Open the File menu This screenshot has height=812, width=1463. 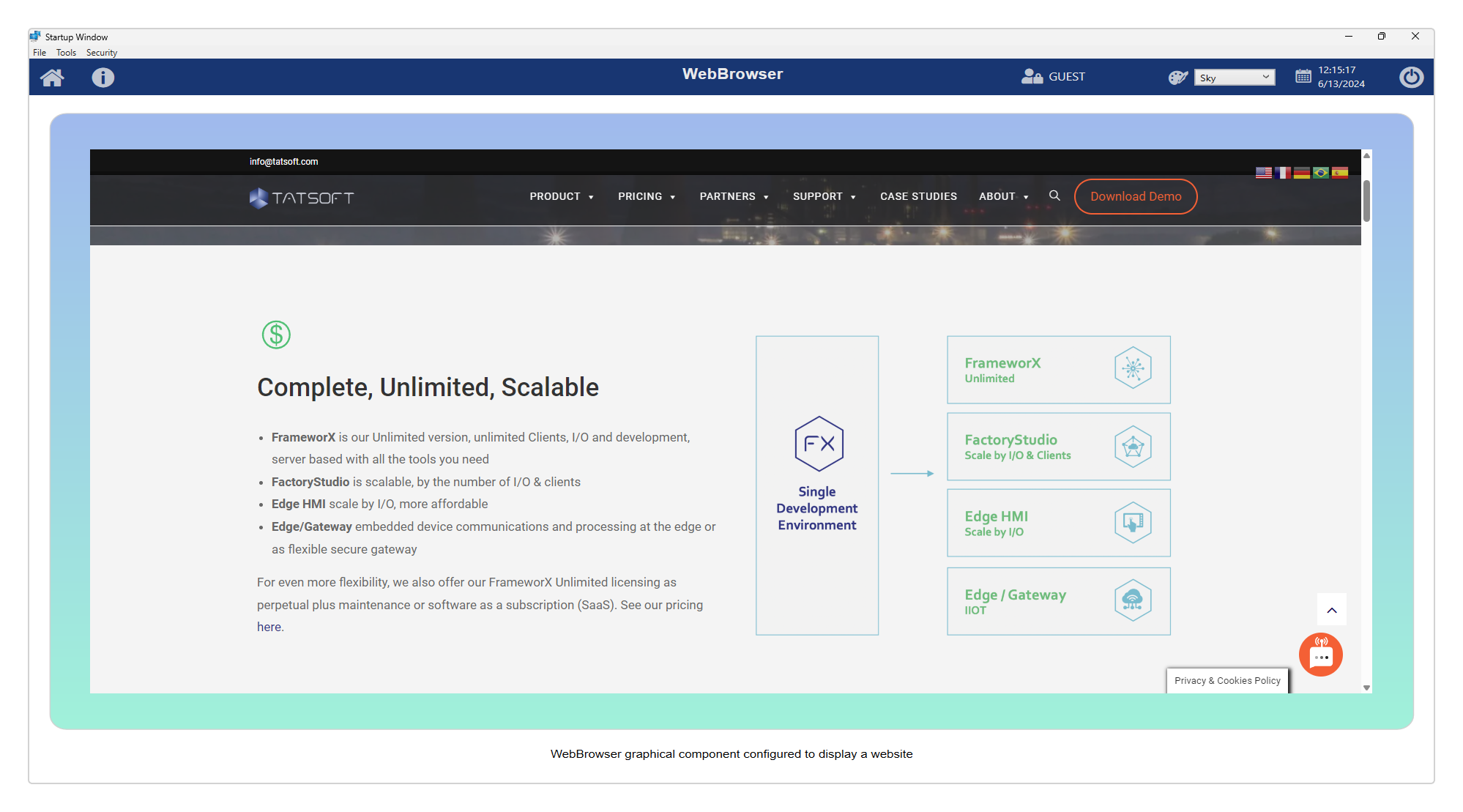pos(40,53)
